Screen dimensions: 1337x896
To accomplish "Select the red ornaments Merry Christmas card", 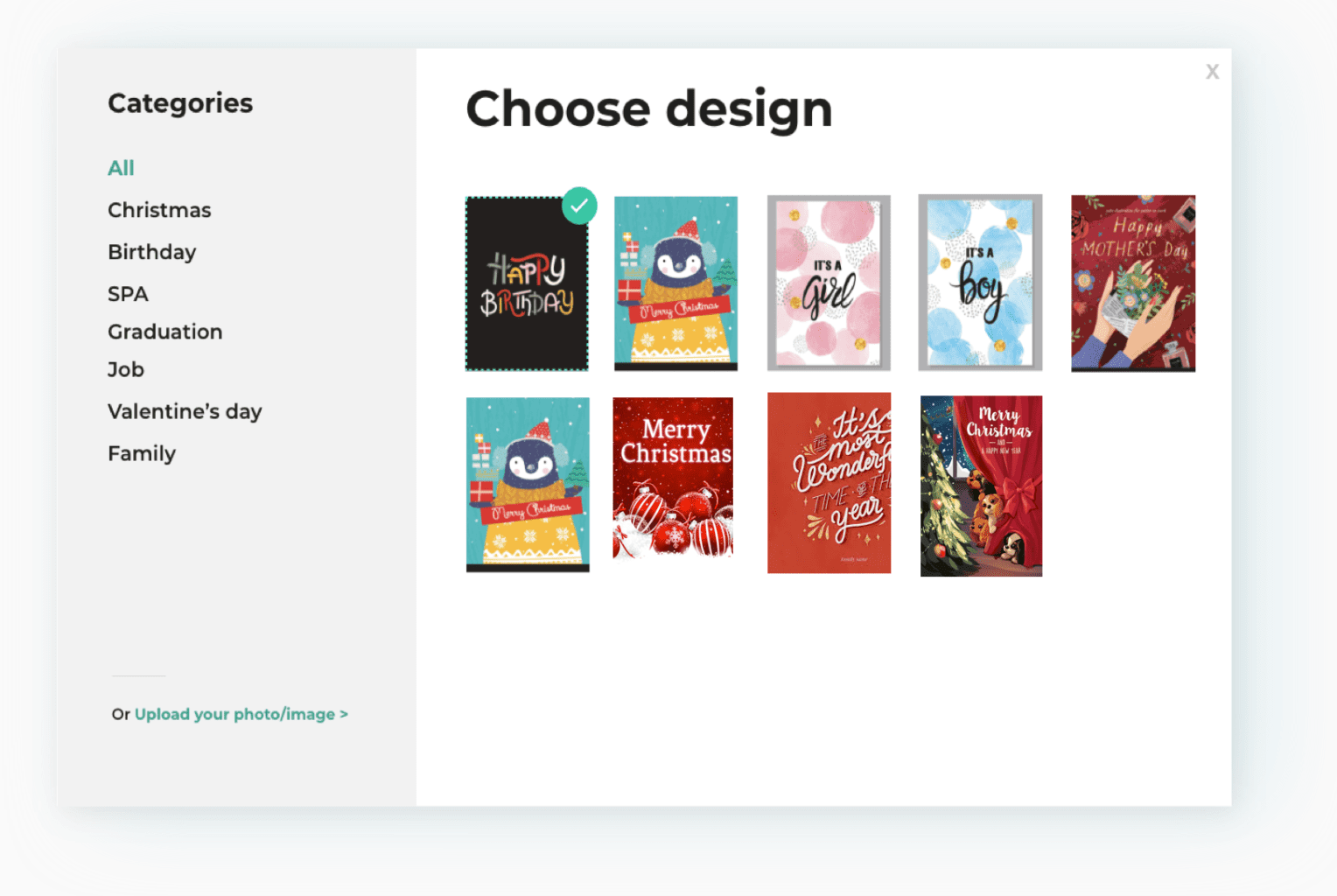I will click(x=673, y=478).
